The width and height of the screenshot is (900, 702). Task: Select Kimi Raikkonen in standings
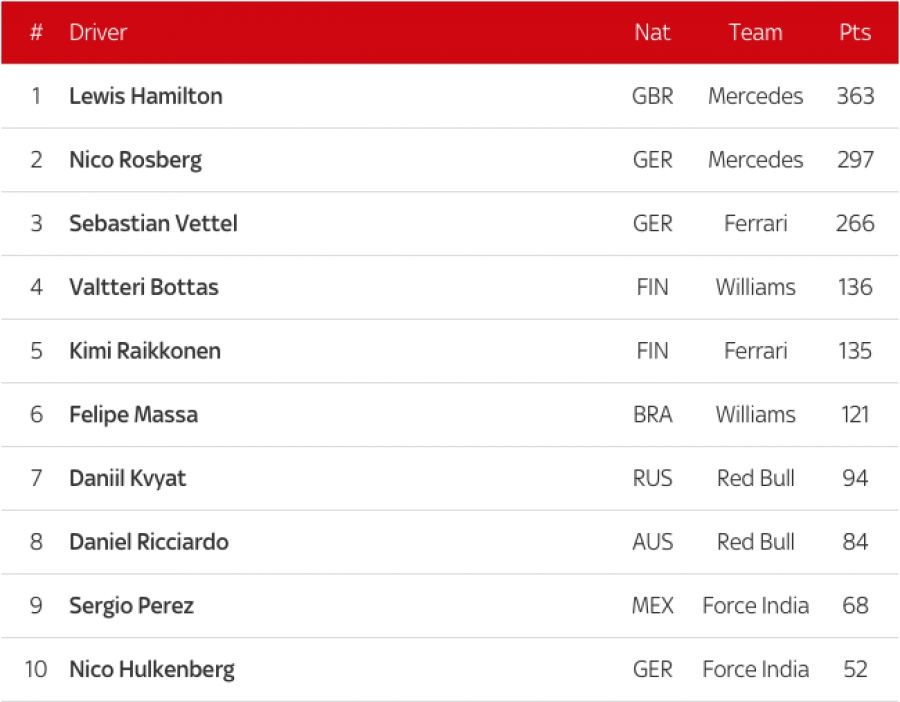coord(145,351)
